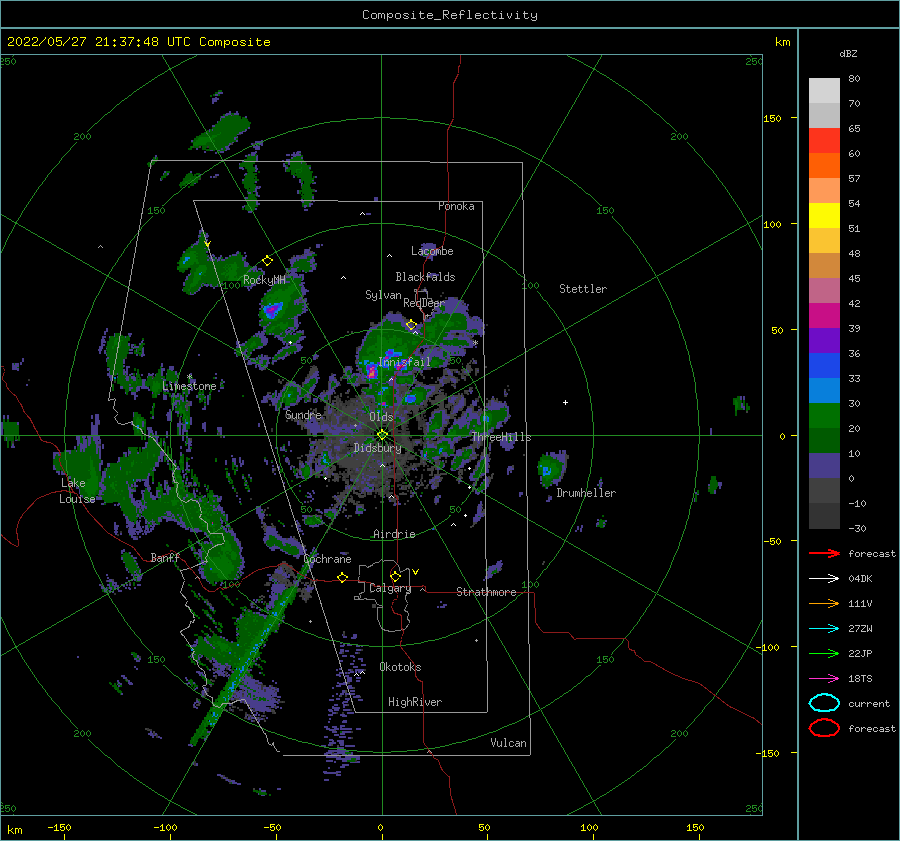Click the yellow 150 tick on right axis
Image resolution: width=900 pixels, height=841 pixels.
[x=773, y=118]
